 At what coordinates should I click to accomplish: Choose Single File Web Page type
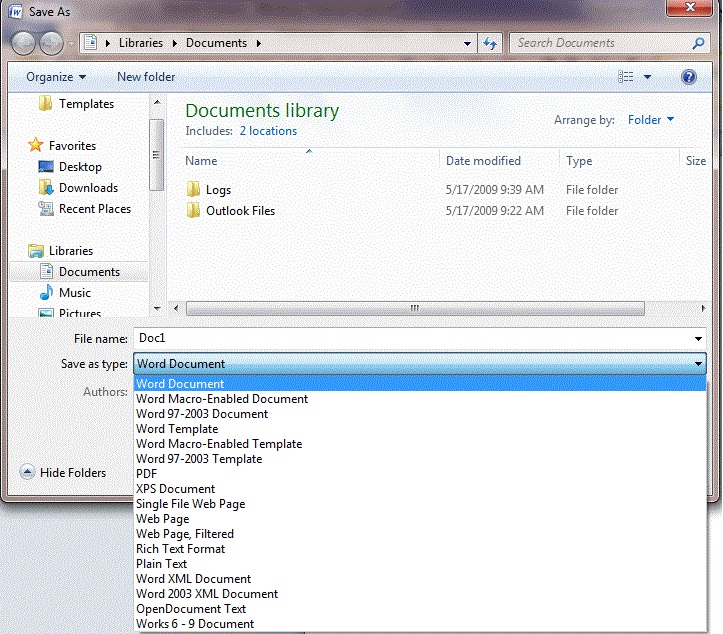[420, 504]
